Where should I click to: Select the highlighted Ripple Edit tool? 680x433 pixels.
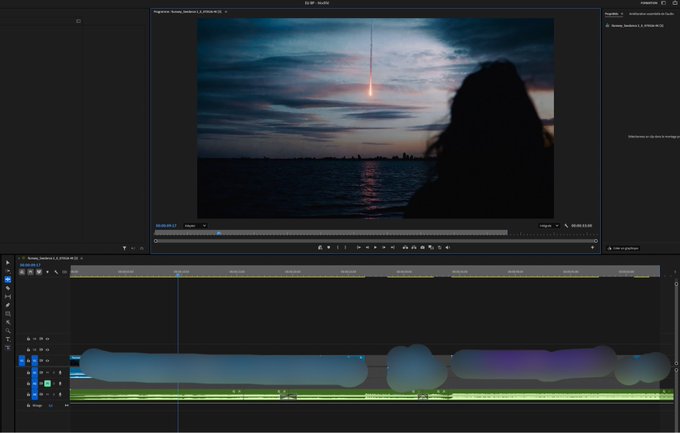point(8,280)
